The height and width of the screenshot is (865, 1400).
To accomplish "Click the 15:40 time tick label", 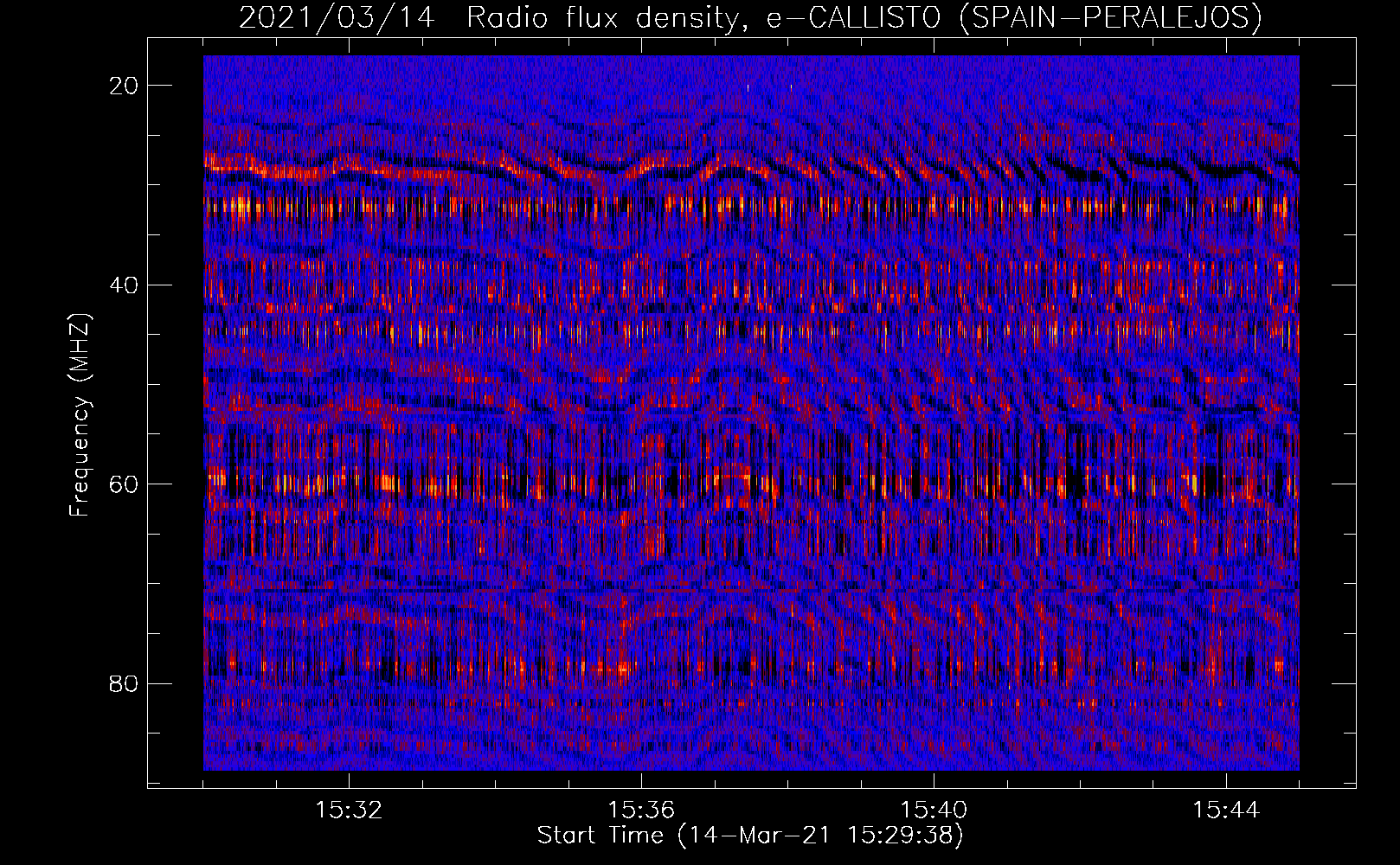I will click(x=934, y=810).
